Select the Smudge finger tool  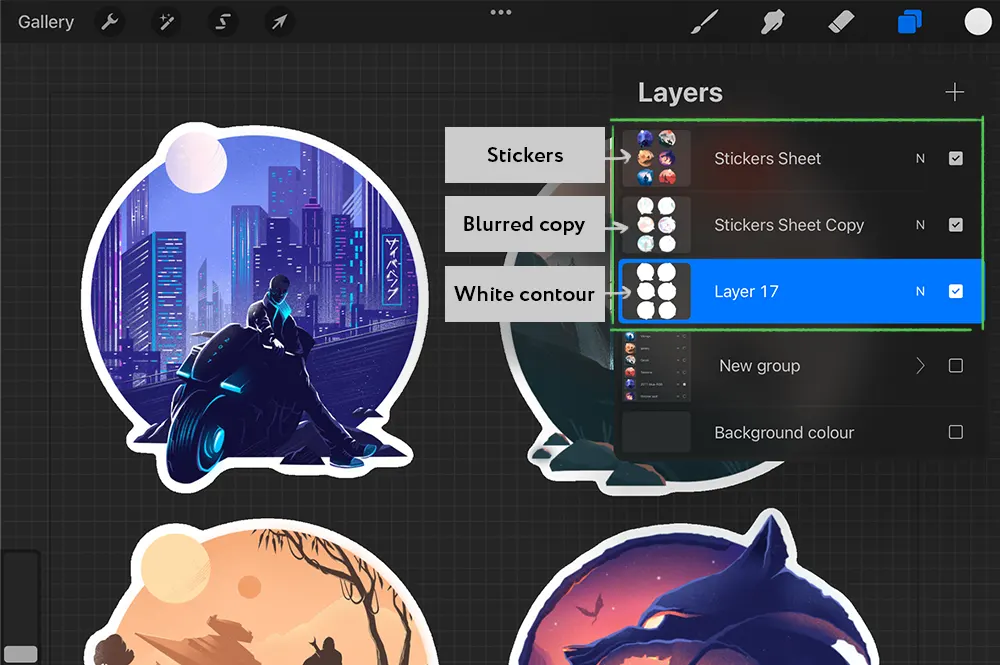773,22
